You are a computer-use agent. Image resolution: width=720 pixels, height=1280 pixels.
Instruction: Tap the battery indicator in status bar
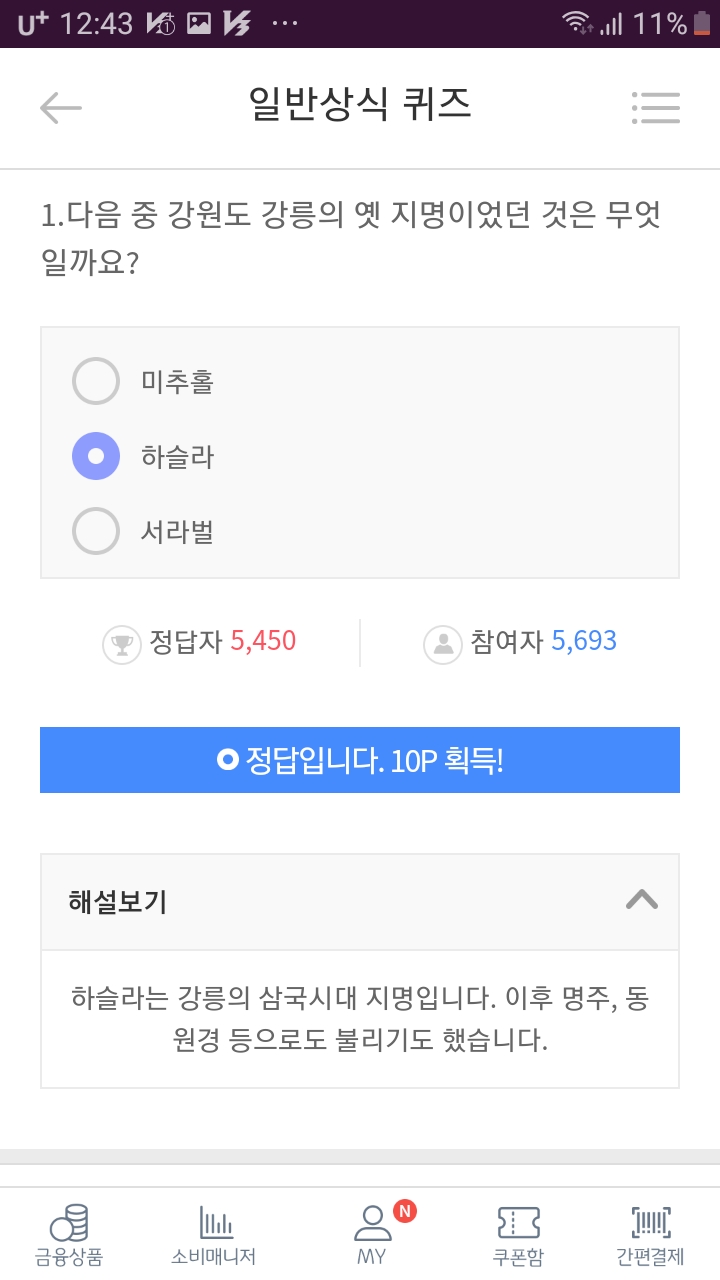coord(701,23)
